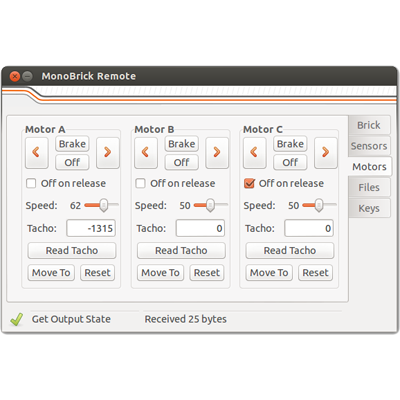The height and width of the screenshot is (400, 400).
Task: Click Motor A speed slider handle
Action: [104, 205]
